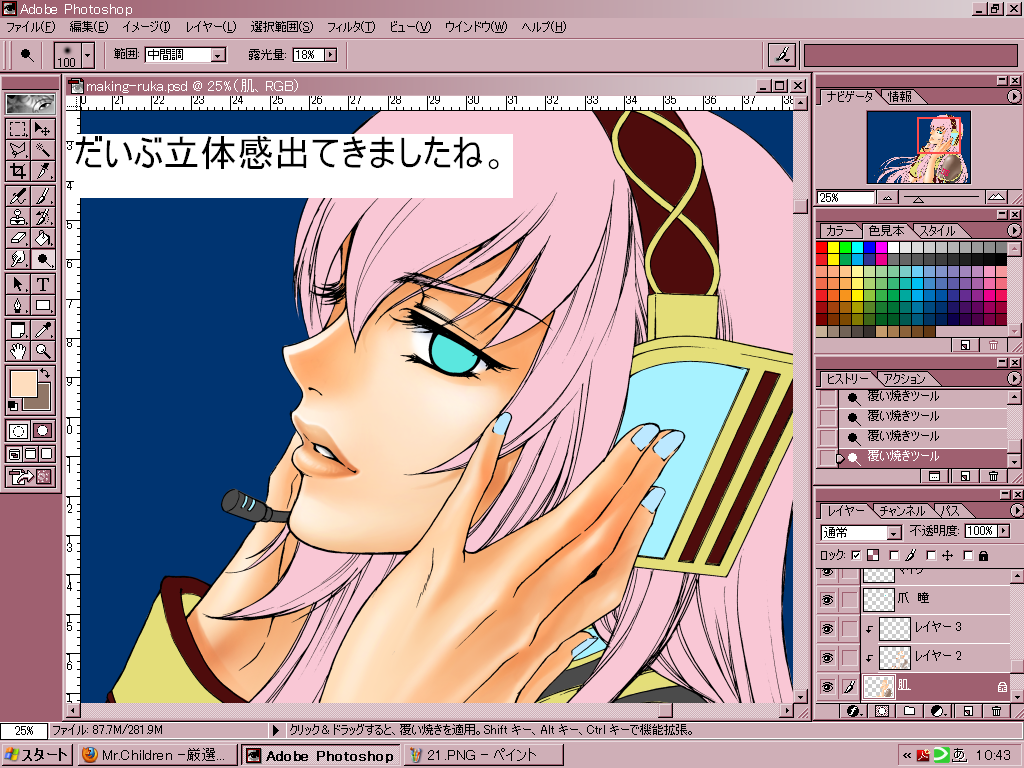Switch to the アクション tab
Screen dimensions: 1024x768
[x=904, y=379]
